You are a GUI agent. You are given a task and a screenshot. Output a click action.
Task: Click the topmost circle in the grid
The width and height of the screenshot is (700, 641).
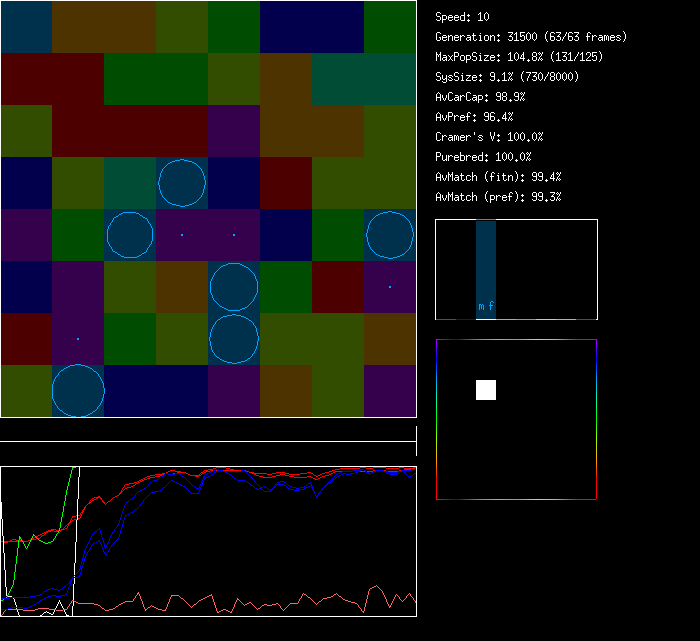(x=182, y=183)
